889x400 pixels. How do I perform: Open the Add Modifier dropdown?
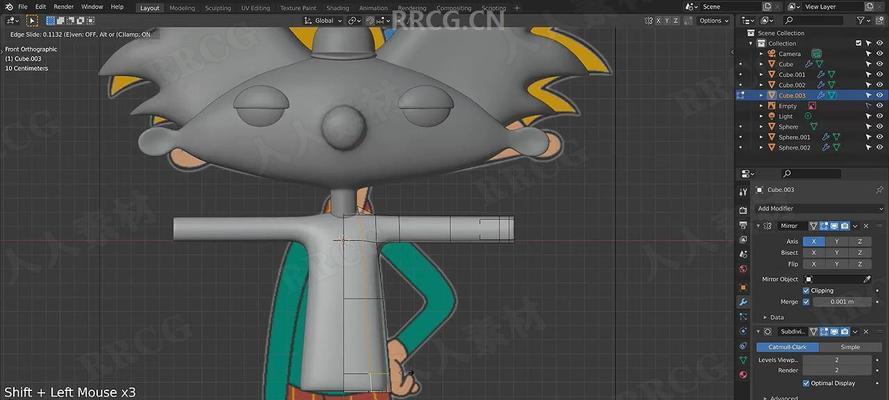click(x=820, y=208)
